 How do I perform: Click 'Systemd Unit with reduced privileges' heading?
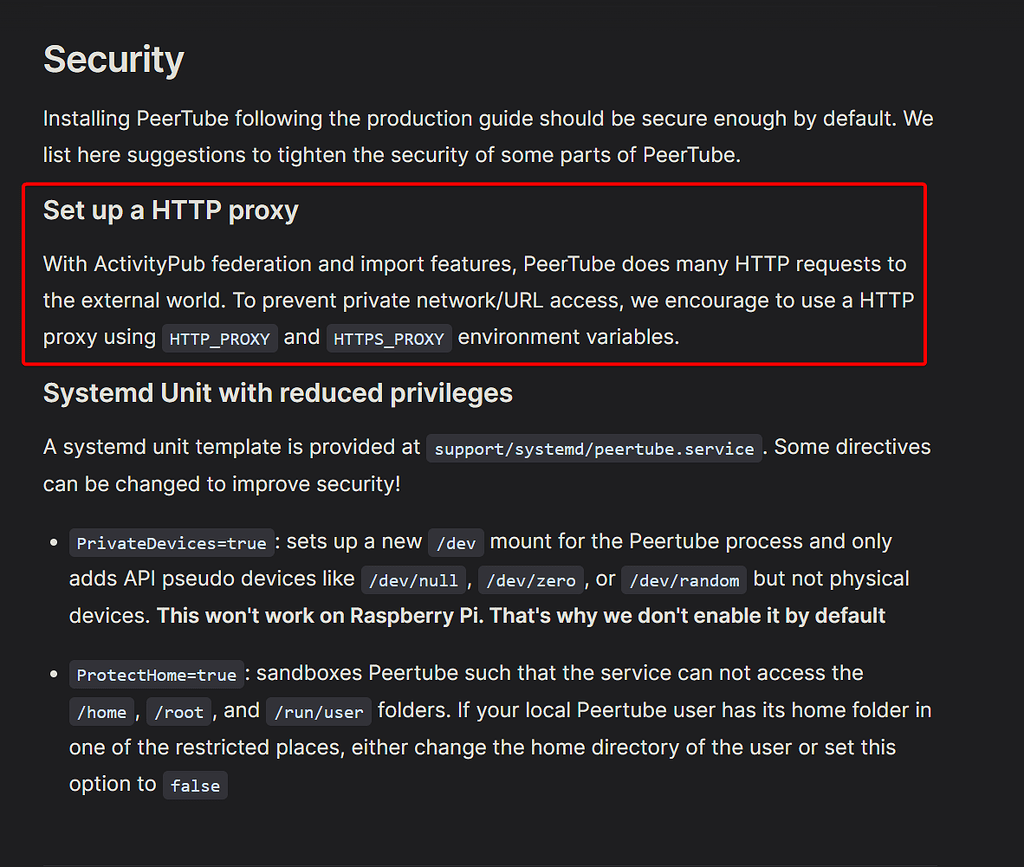click(278, 393)
